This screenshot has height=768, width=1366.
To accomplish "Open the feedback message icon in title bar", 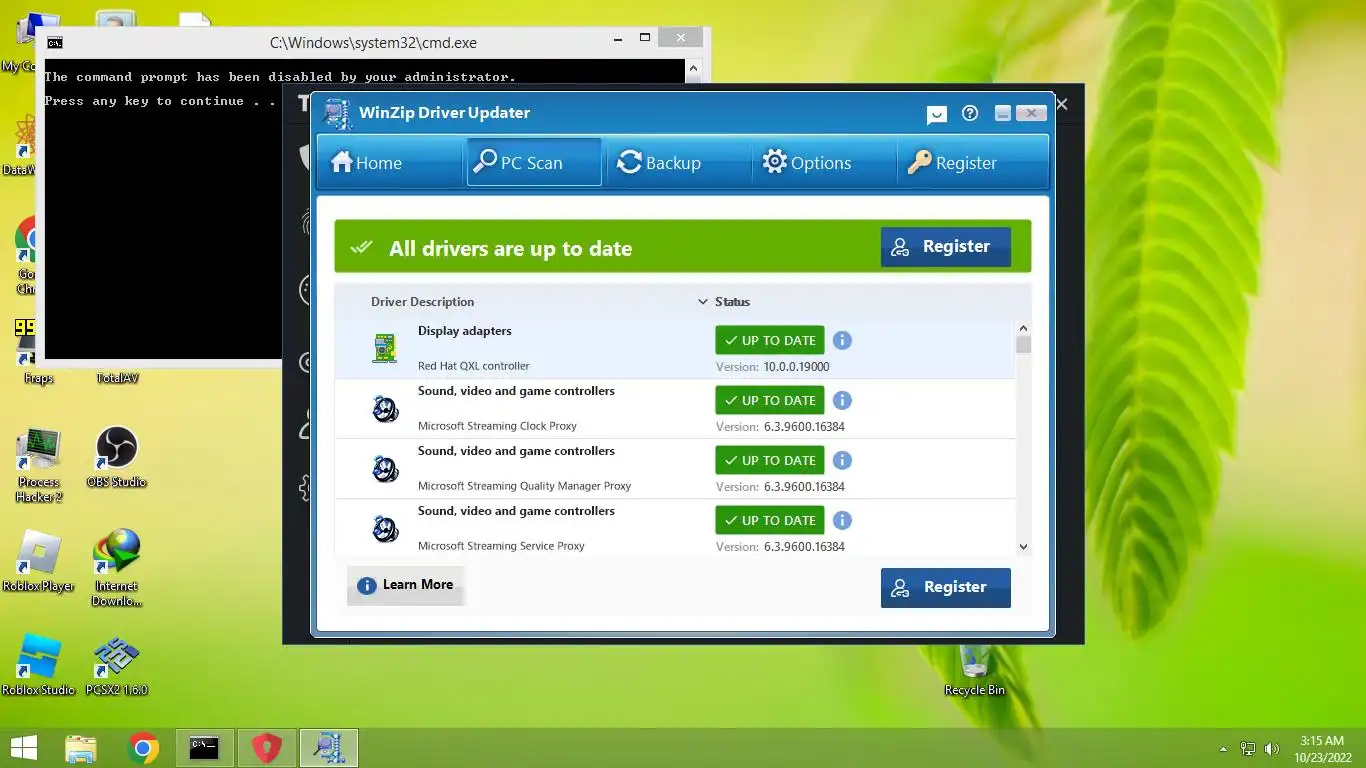I will click(x=937, y=114).
